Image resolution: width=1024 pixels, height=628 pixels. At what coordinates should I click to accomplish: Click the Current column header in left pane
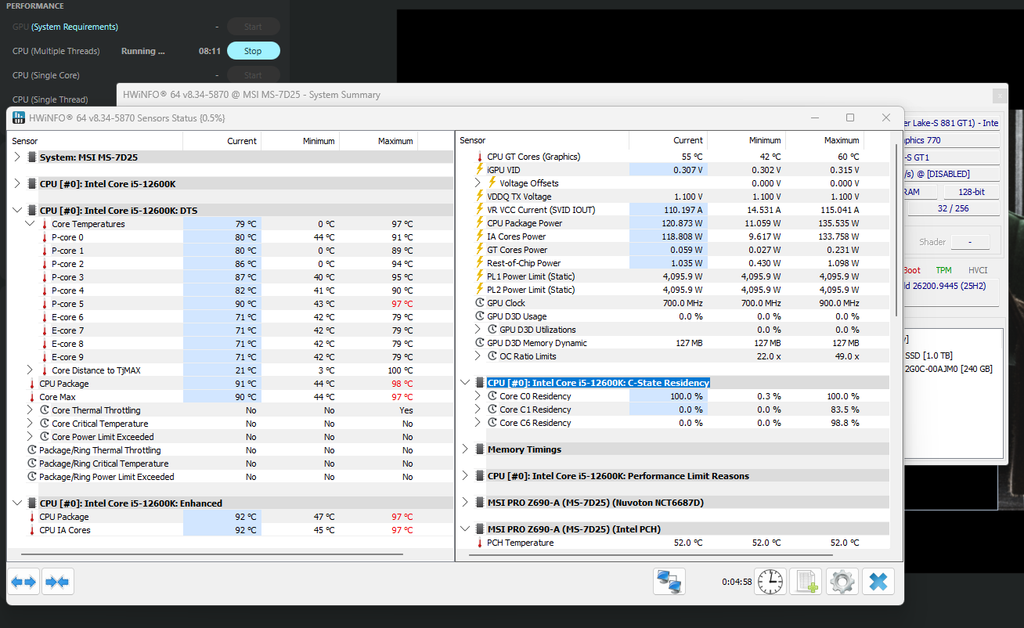point(221,141)
